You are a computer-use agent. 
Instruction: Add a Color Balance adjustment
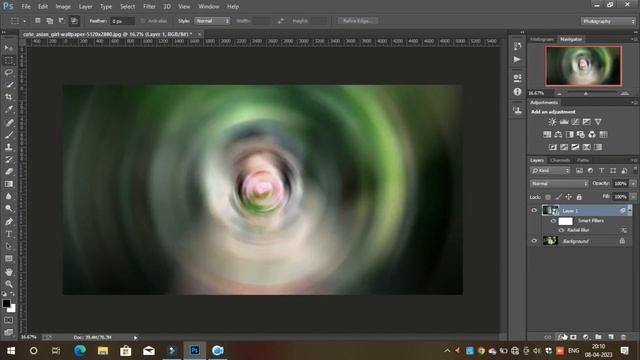[558, 134]
